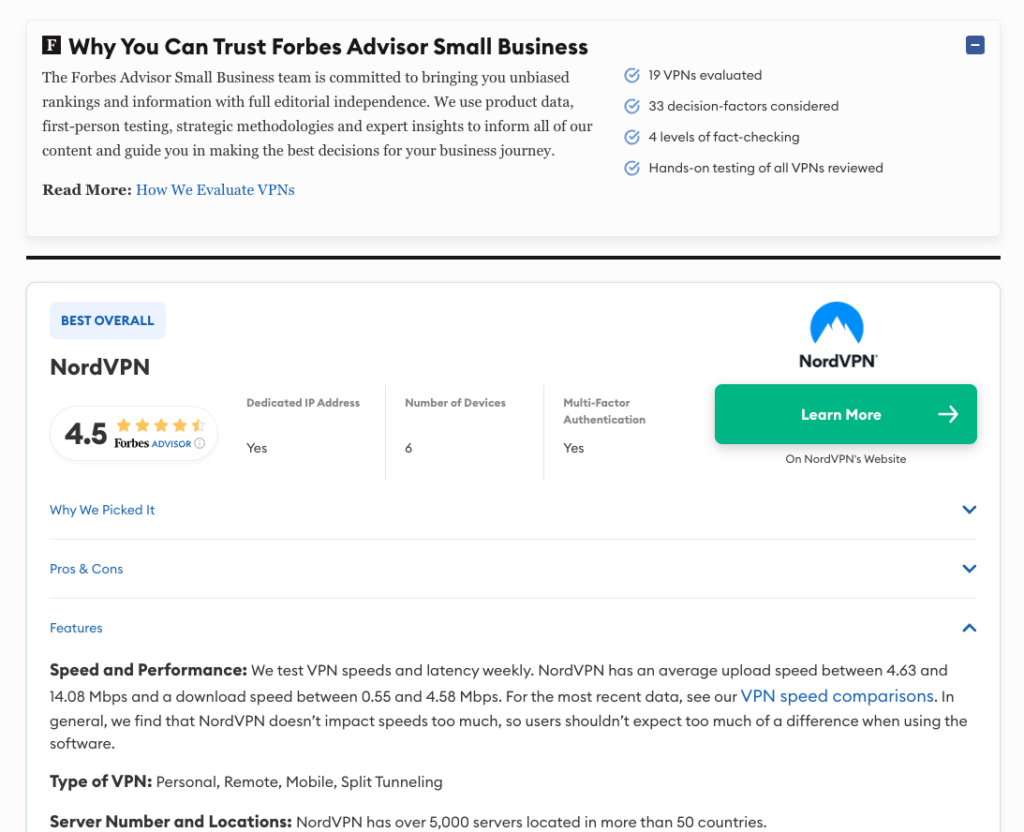The width and height of the screenshot is (1024, 832).
Task: Collapse the Forbes trust panel minus button
Action: pyautogui.click(x=975, y=45)
